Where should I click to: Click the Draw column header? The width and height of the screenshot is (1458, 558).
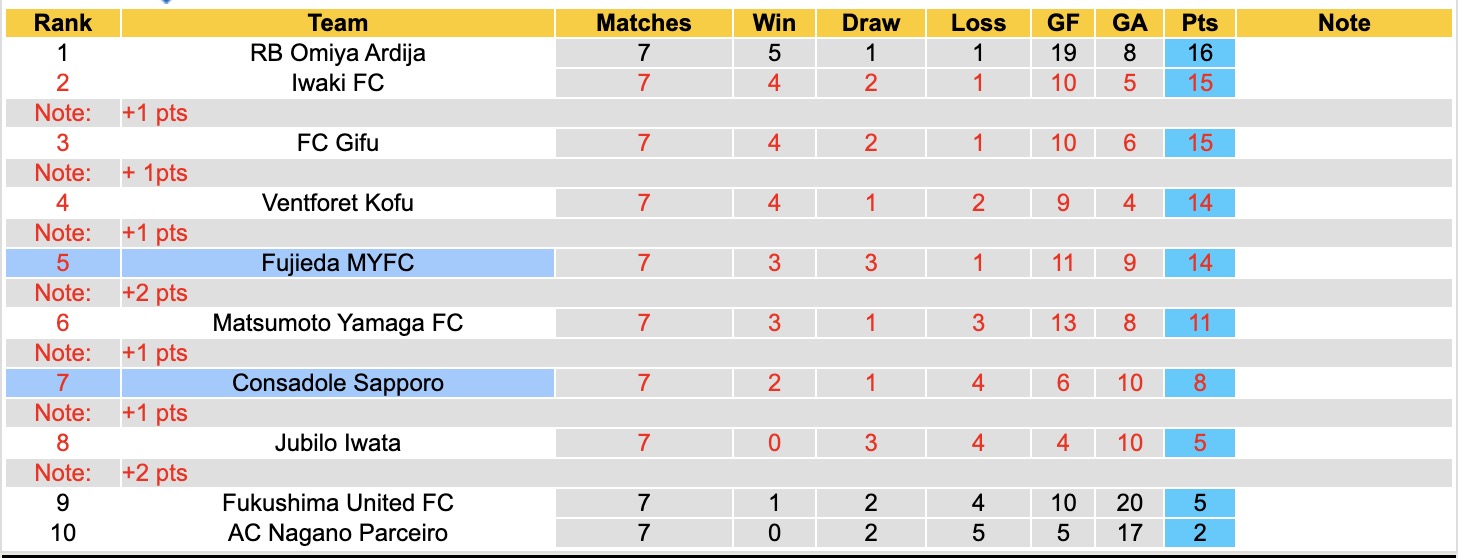(871, 23)
